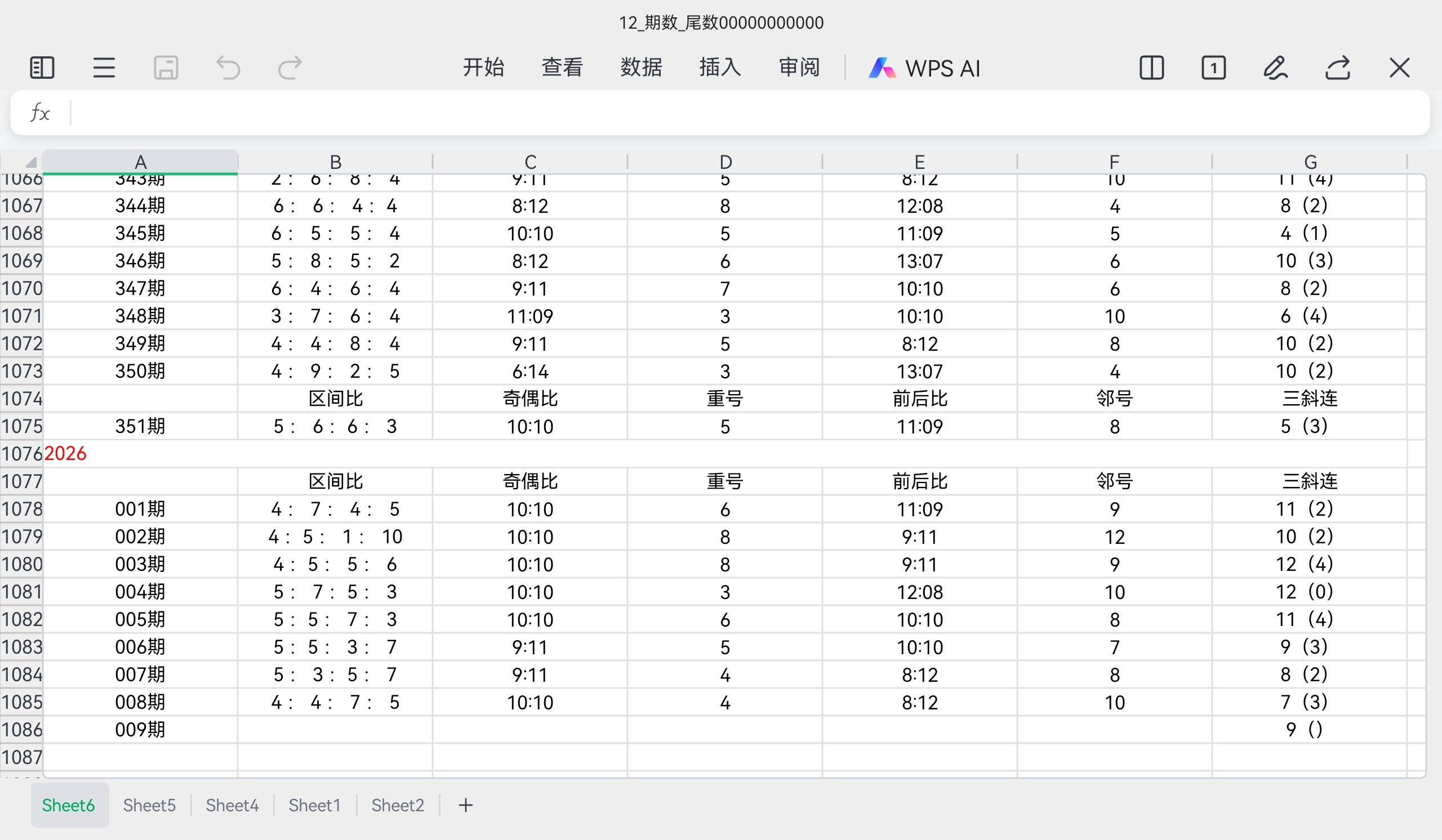Open the 插入 ribbon tab
The image size is (1442, 840).
click(720, 68)
